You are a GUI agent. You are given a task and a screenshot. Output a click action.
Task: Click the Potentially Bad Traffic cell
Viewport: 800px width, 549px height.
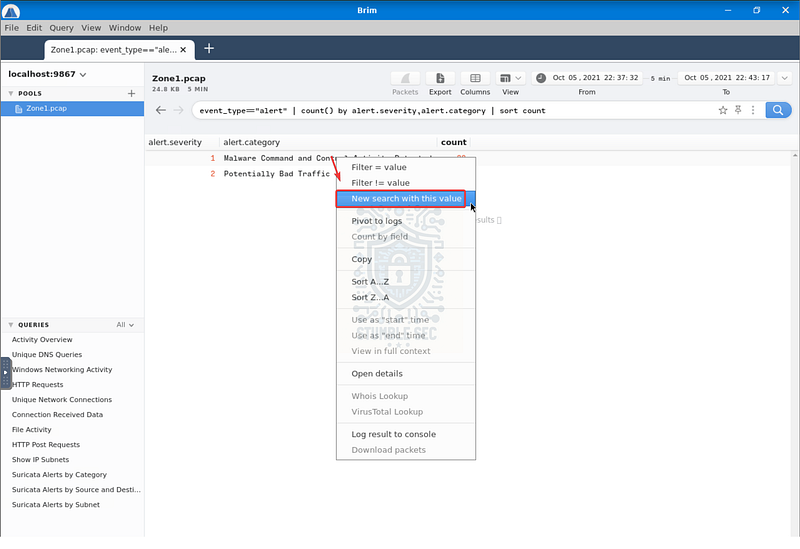[277, 174]
